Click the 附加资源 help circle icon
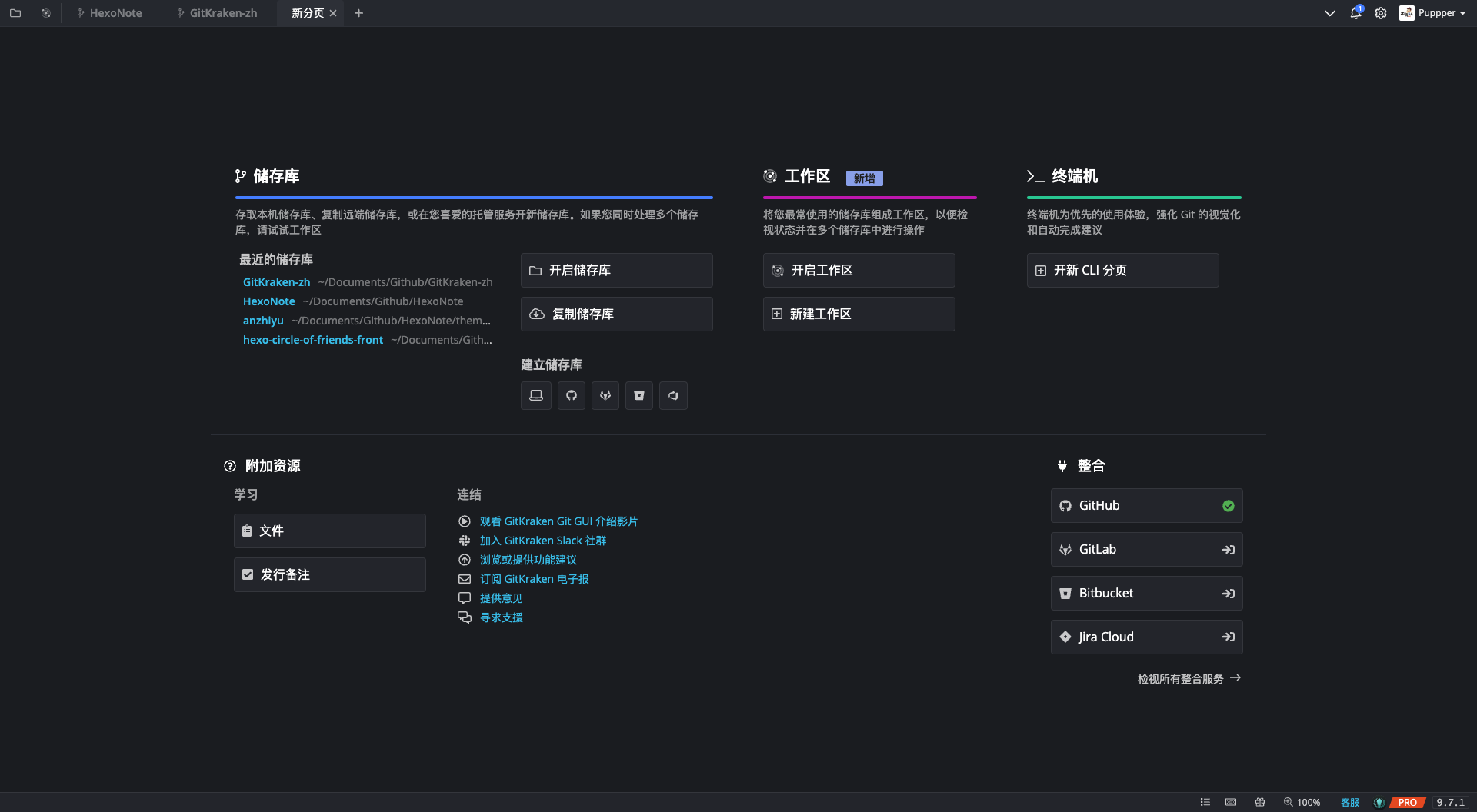The image size is (1477, 812). click(230, 466)
